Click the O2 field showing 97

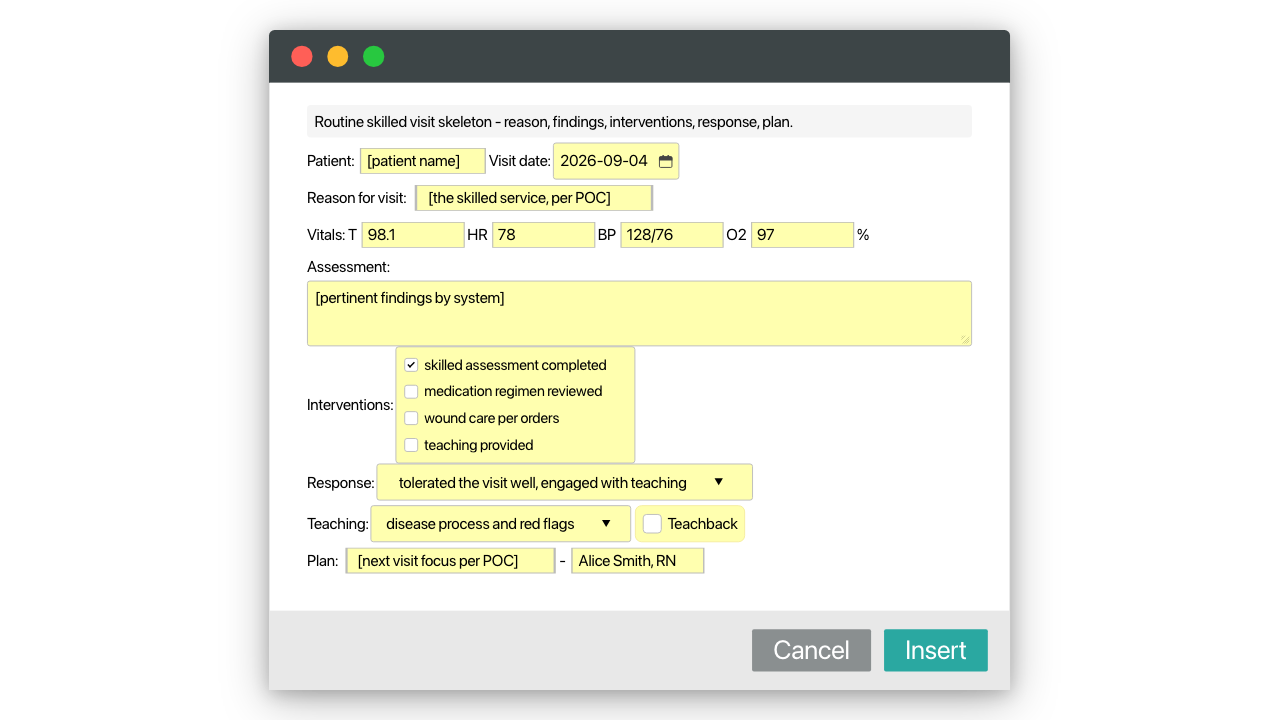point(802,235)
